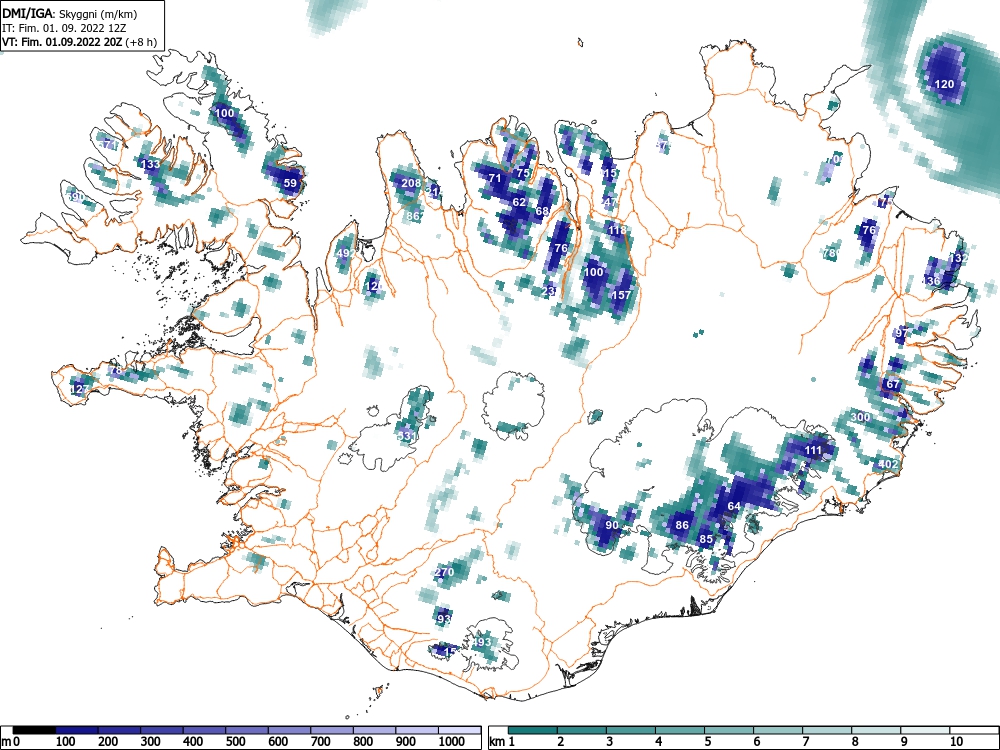1000x750 pixels.
Task: Click the black swatch in the metre legend
Action: [x=34, y=730]
